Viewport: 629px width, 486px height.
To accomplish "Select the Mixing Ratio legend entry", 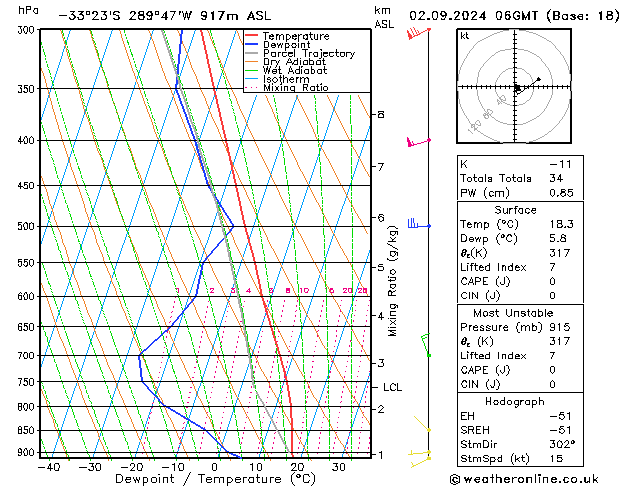I will pos(287,87).
